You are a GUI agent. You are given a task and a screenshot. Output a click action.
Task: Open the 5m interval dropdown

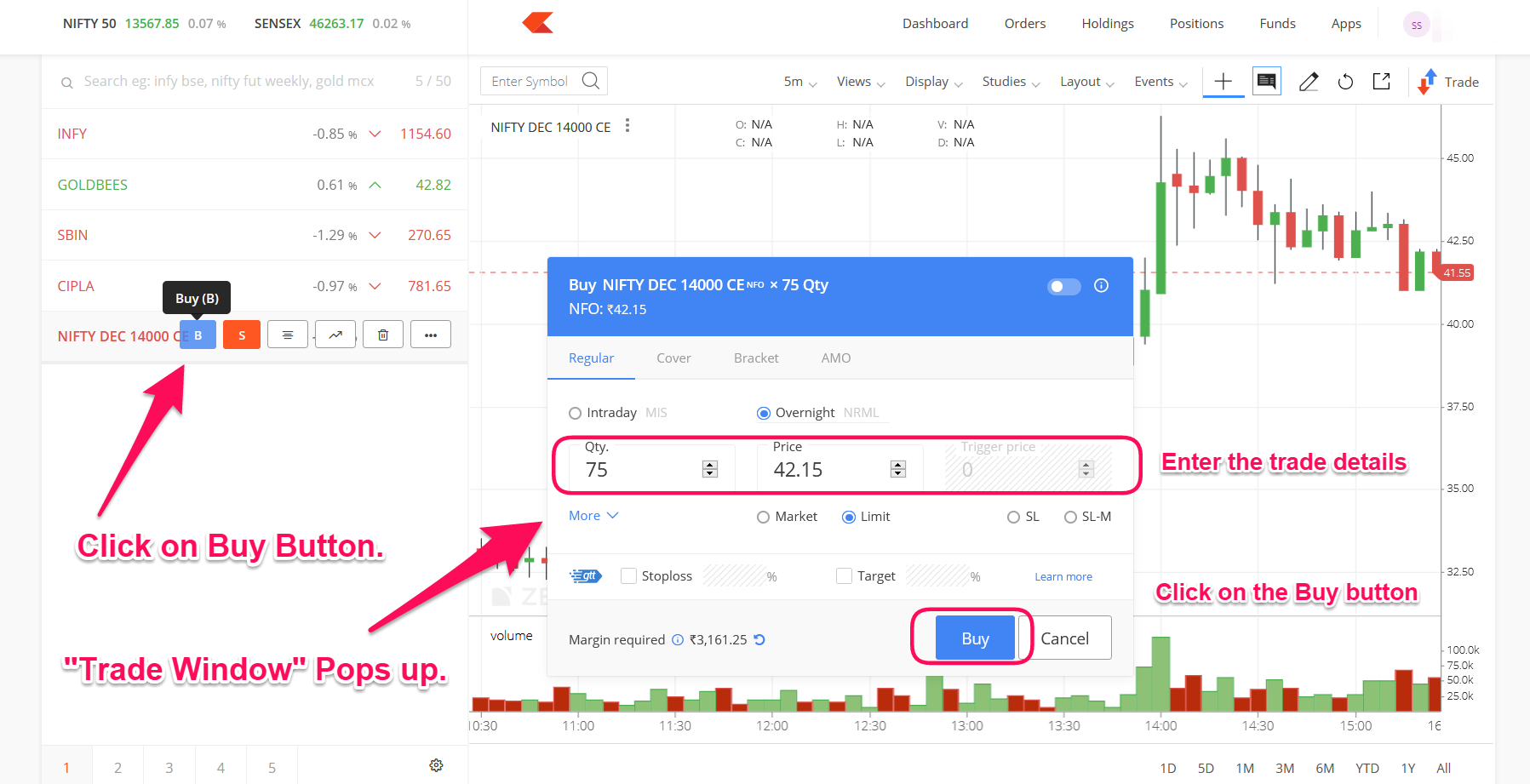(x=799, y=82)
